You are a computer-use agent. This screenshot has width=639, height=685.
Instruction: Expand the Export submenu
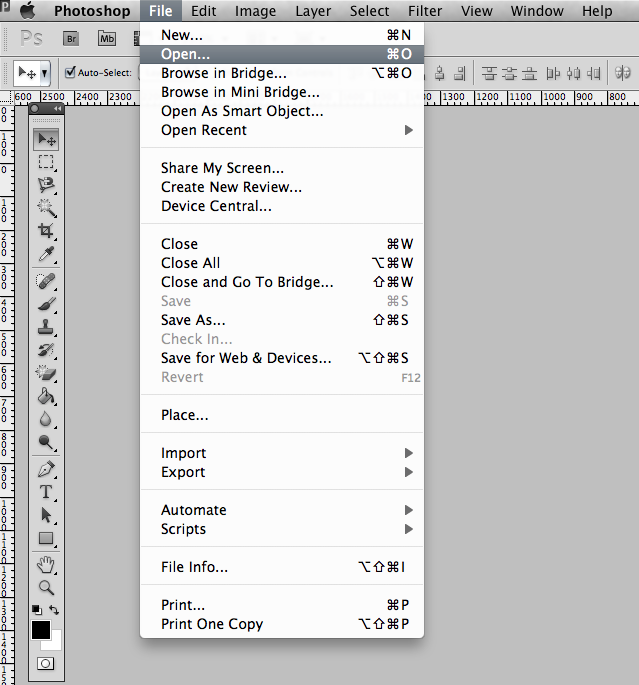point(282,472)
